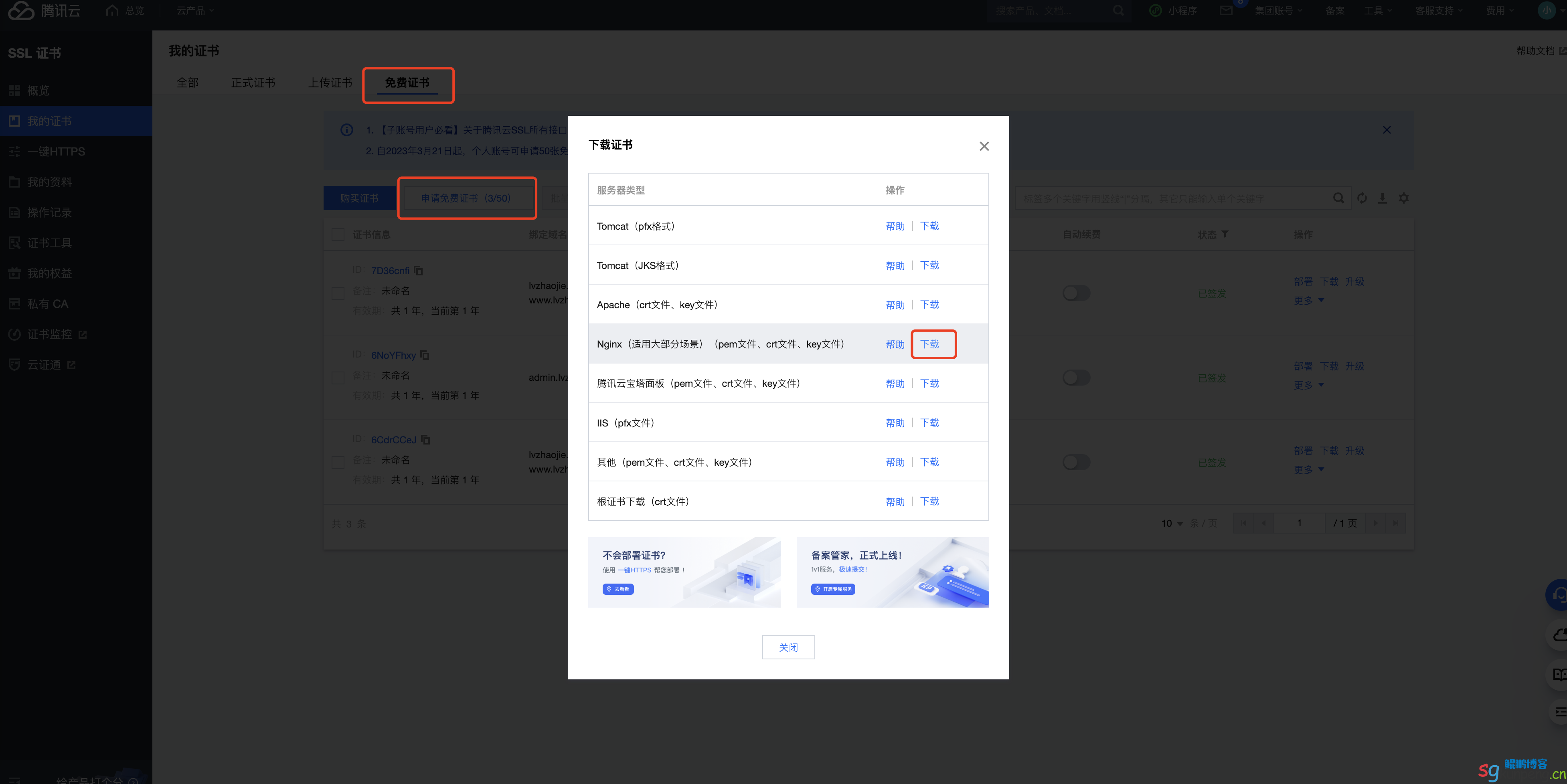Open 我的资料 in sidebar
This screenshot has width=1567, height=784.
tap(76, 182)
